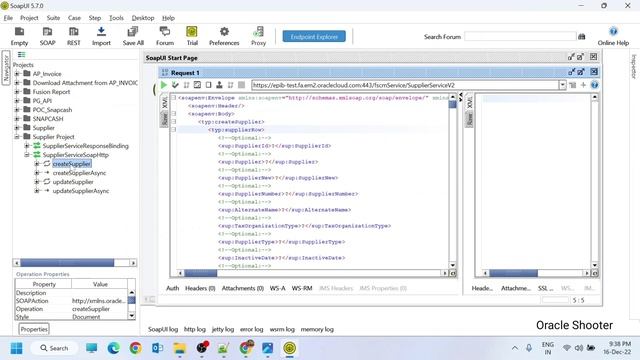Open the Forum toolbar icon
The height and width of the screenshot is (360, 640).
[165, 36]
